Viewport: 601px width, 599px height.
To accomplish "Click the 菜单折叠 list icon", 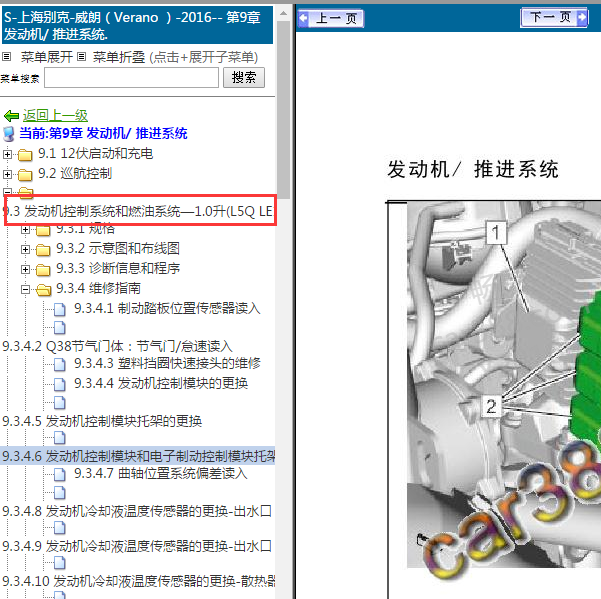I will pos(81,57).
